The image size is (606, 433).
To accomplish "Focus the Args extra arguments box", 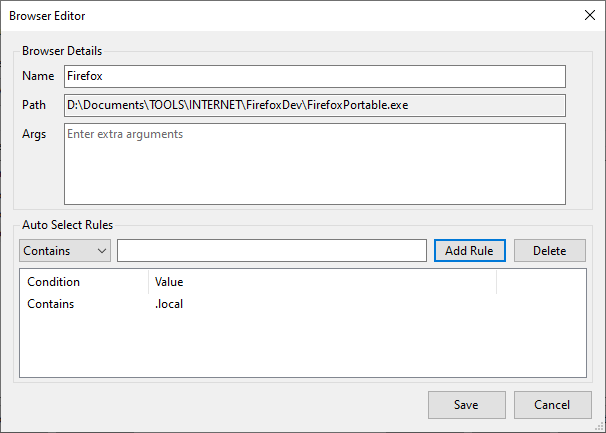I will (315, 163).
